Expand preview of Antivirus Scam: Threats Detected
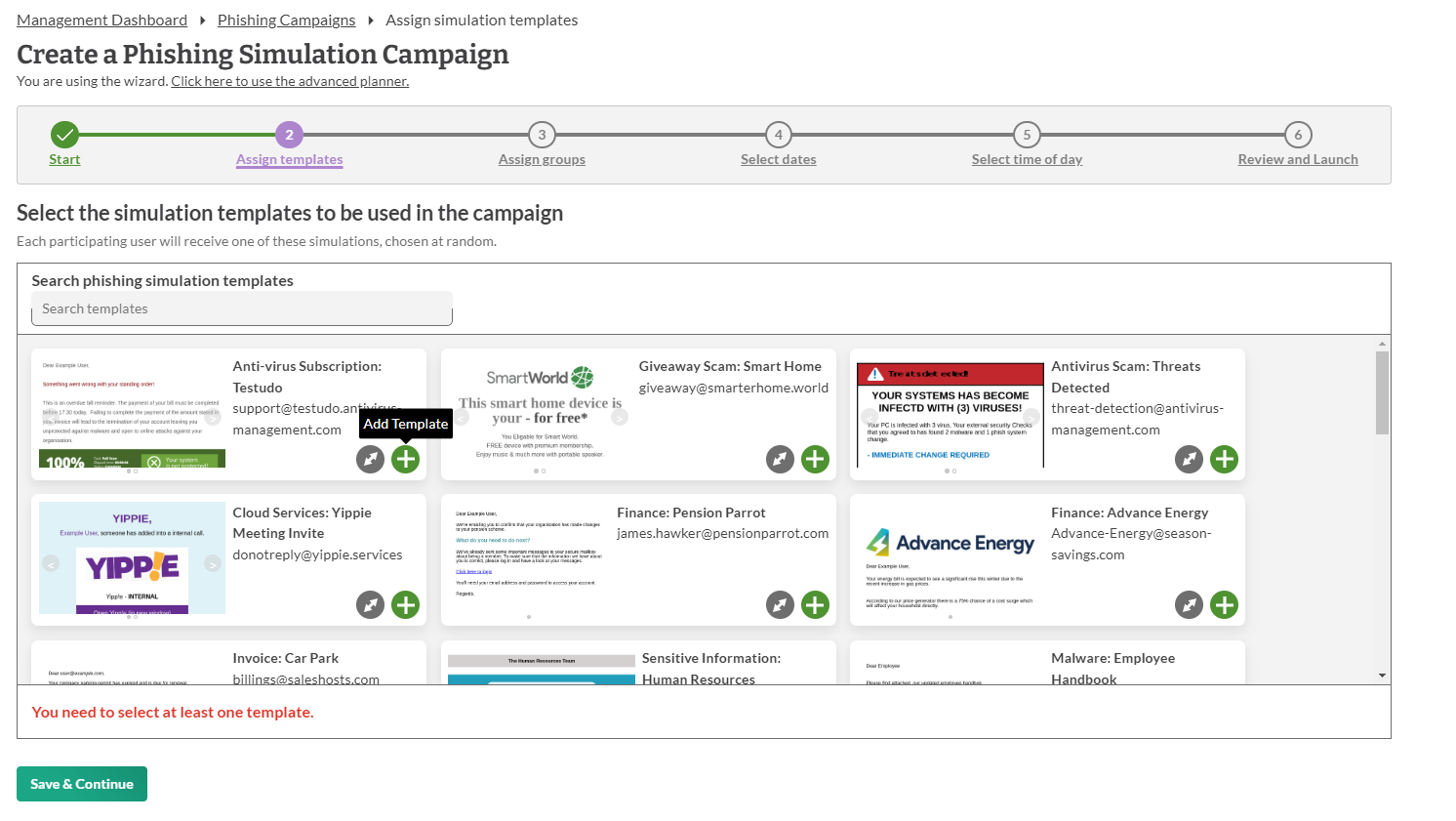The width and height of the screenshot is (1456, 821). coord(1190,459)
